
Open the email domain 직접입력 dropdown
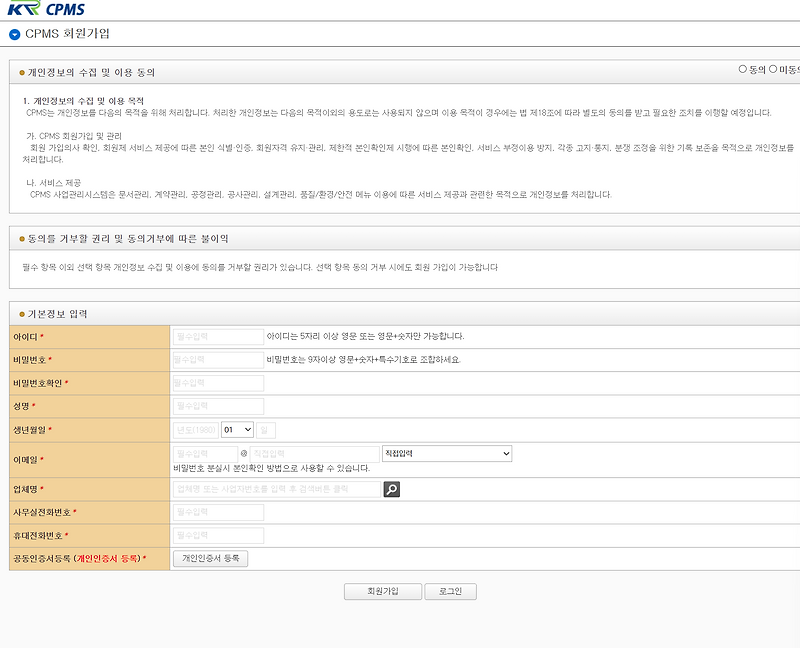(x=445, y=452)
